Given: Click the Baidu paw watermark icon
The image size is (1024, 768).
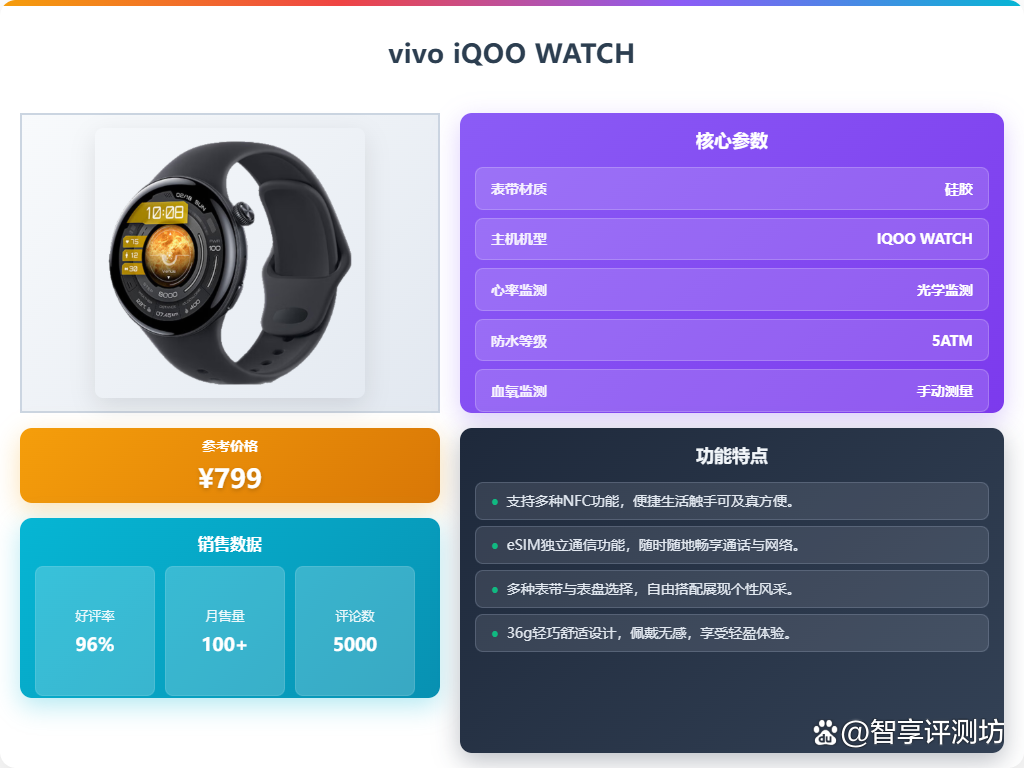Looking at the screenshot, I should point(825,733).
